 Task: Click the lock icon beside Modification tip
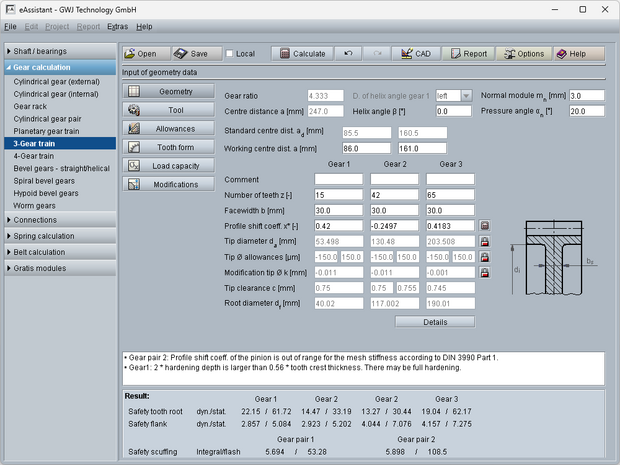point(485,272)
